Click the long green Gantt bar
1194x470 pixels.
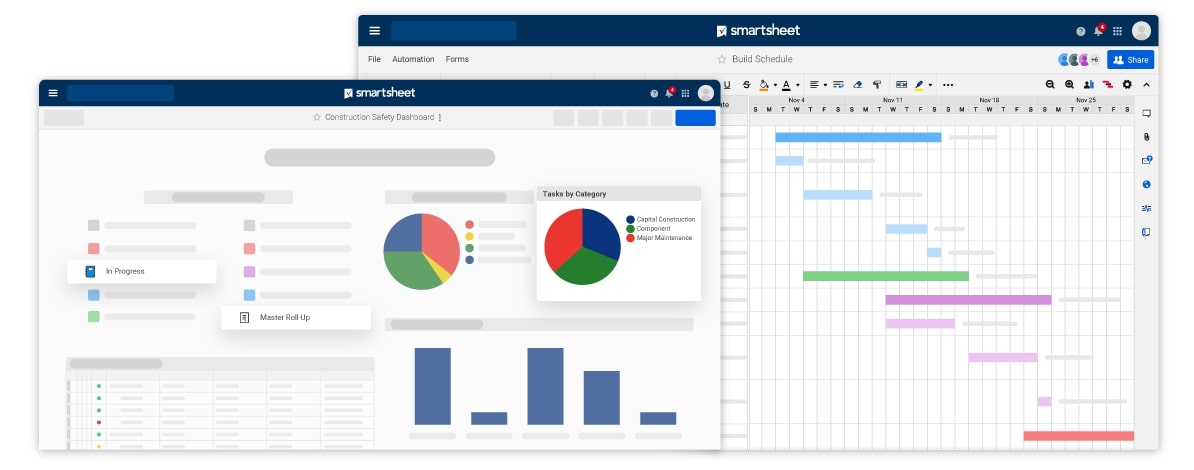[x=886, y=276]
